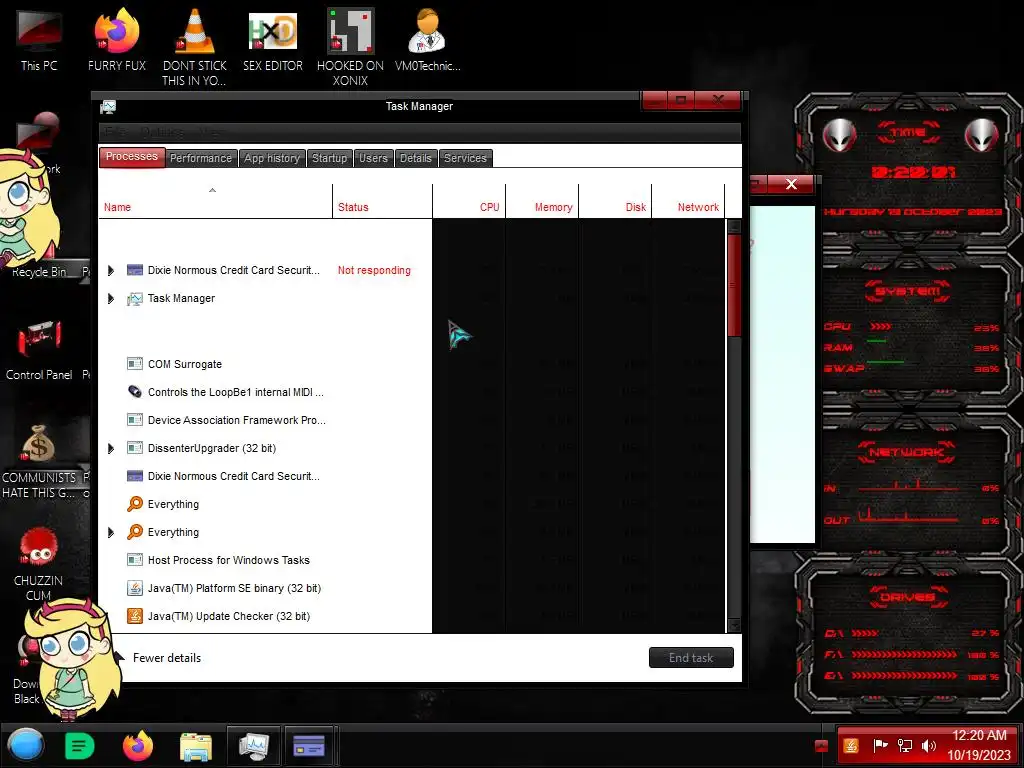Image resolution: width=1024 pixels, height=768 pixels.
Task: Open the This PC desktop icon
Action: (x=39, y=39)
